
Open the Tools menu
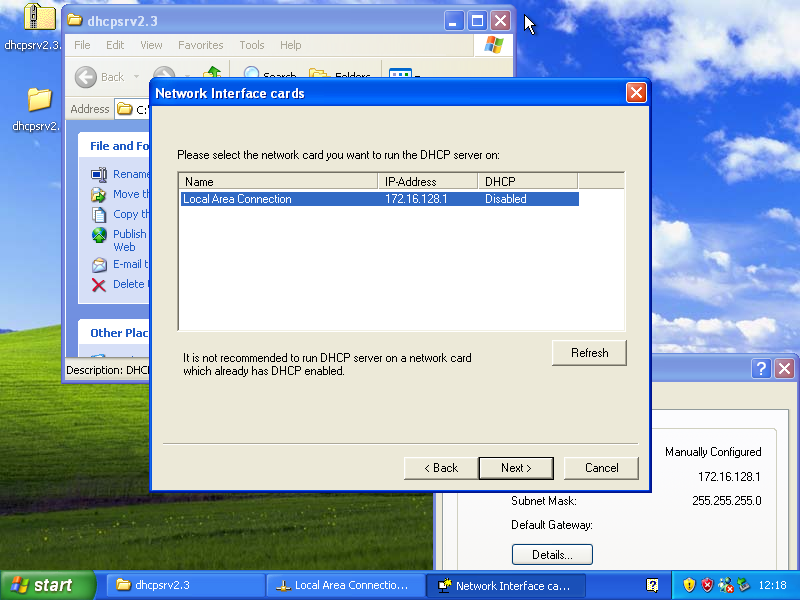pos(252,45)
